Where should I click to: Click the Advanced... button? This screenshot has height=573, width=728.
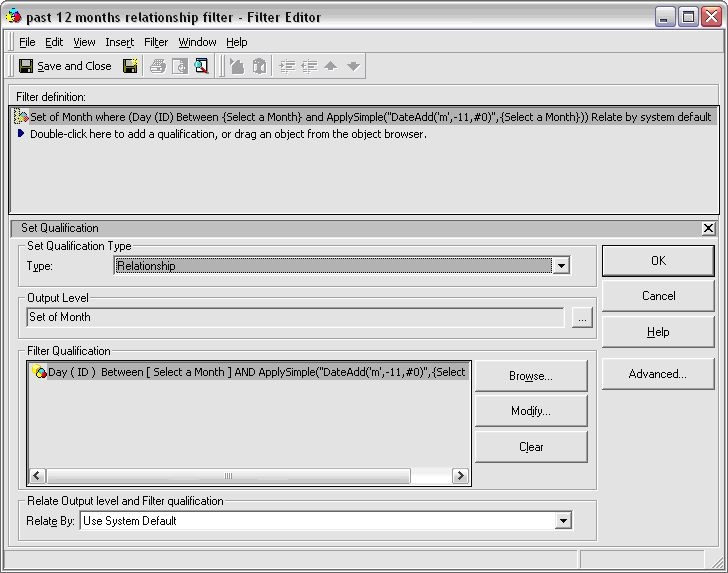658,374
